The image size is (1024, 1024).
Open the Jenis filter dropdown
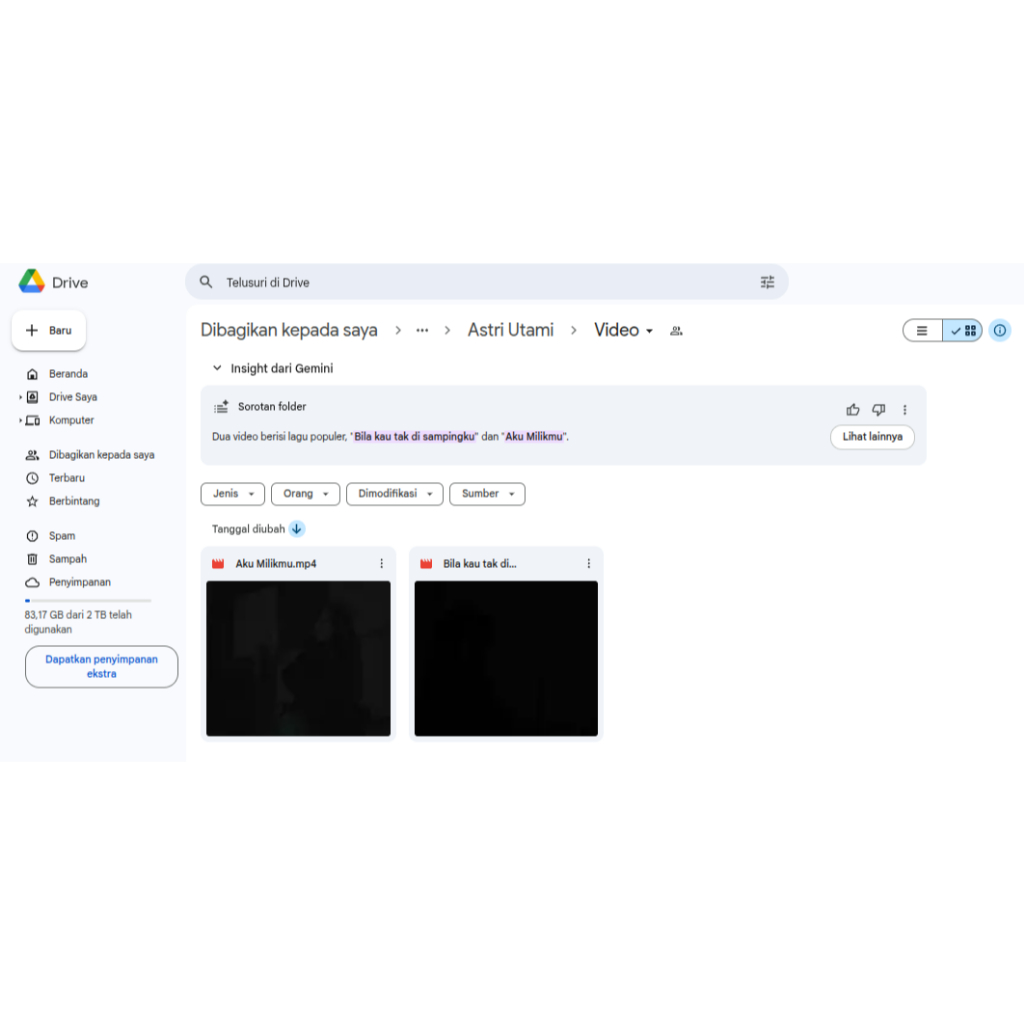click(x=233, y=494)
